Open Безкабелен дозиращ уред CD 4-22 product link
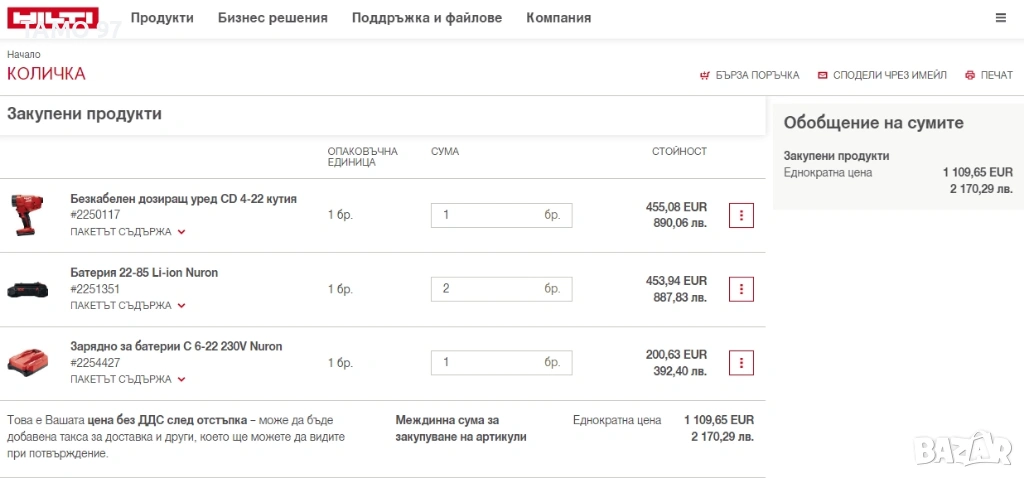Screen dimensions: 1024x478 pos(183,198)
